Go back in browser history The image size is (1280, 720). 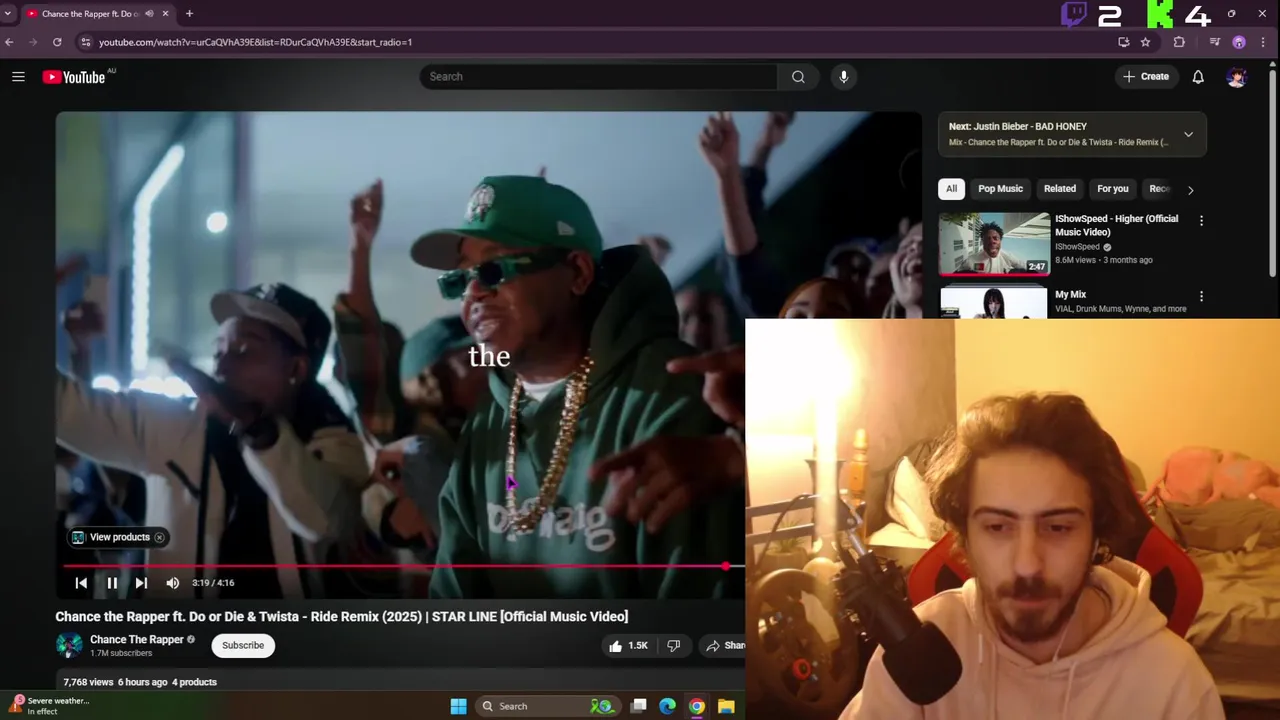tap(9, 42)
